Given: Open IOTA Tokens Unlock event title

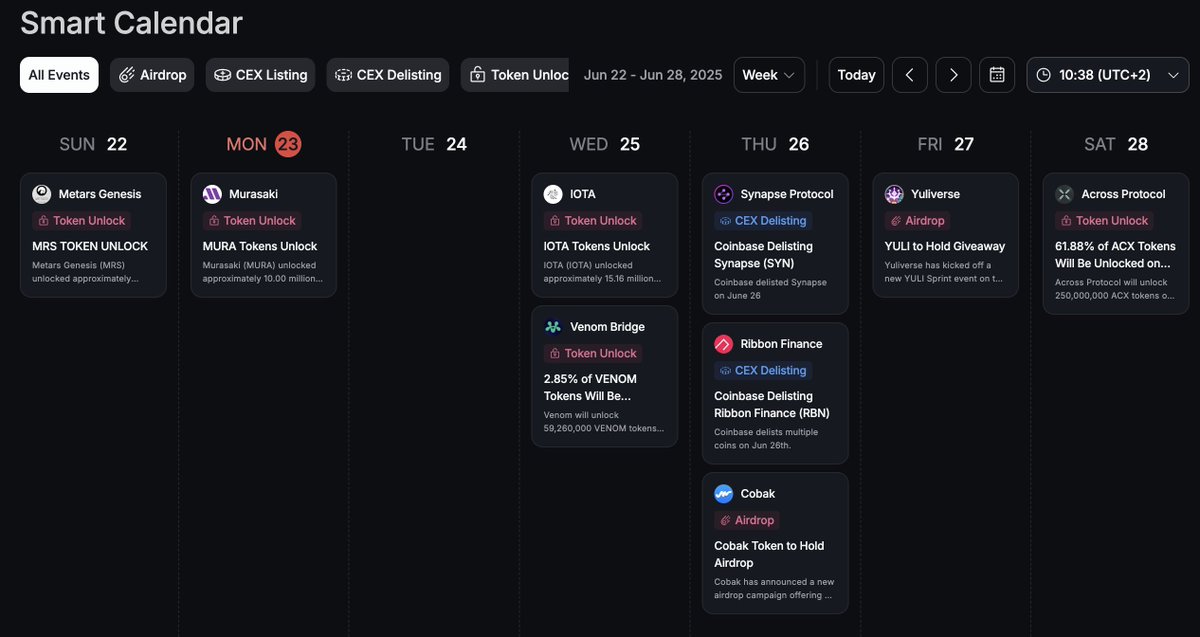Looking at the screenshot, I should (x=597, y=246).
